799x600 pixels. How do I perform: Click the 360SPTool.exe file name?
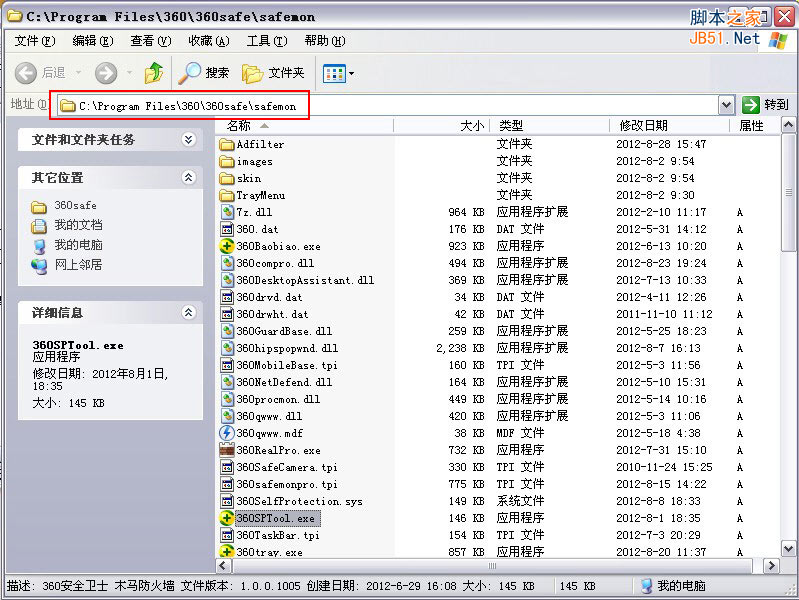click(276, 518)
